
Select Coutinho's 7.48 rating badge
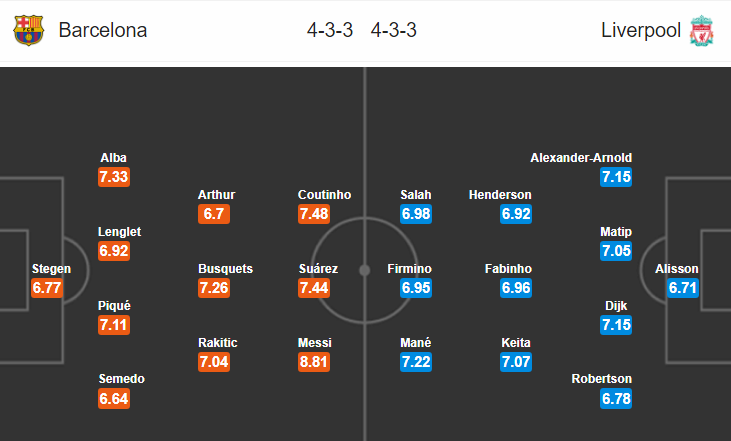(x=314, y=214)
